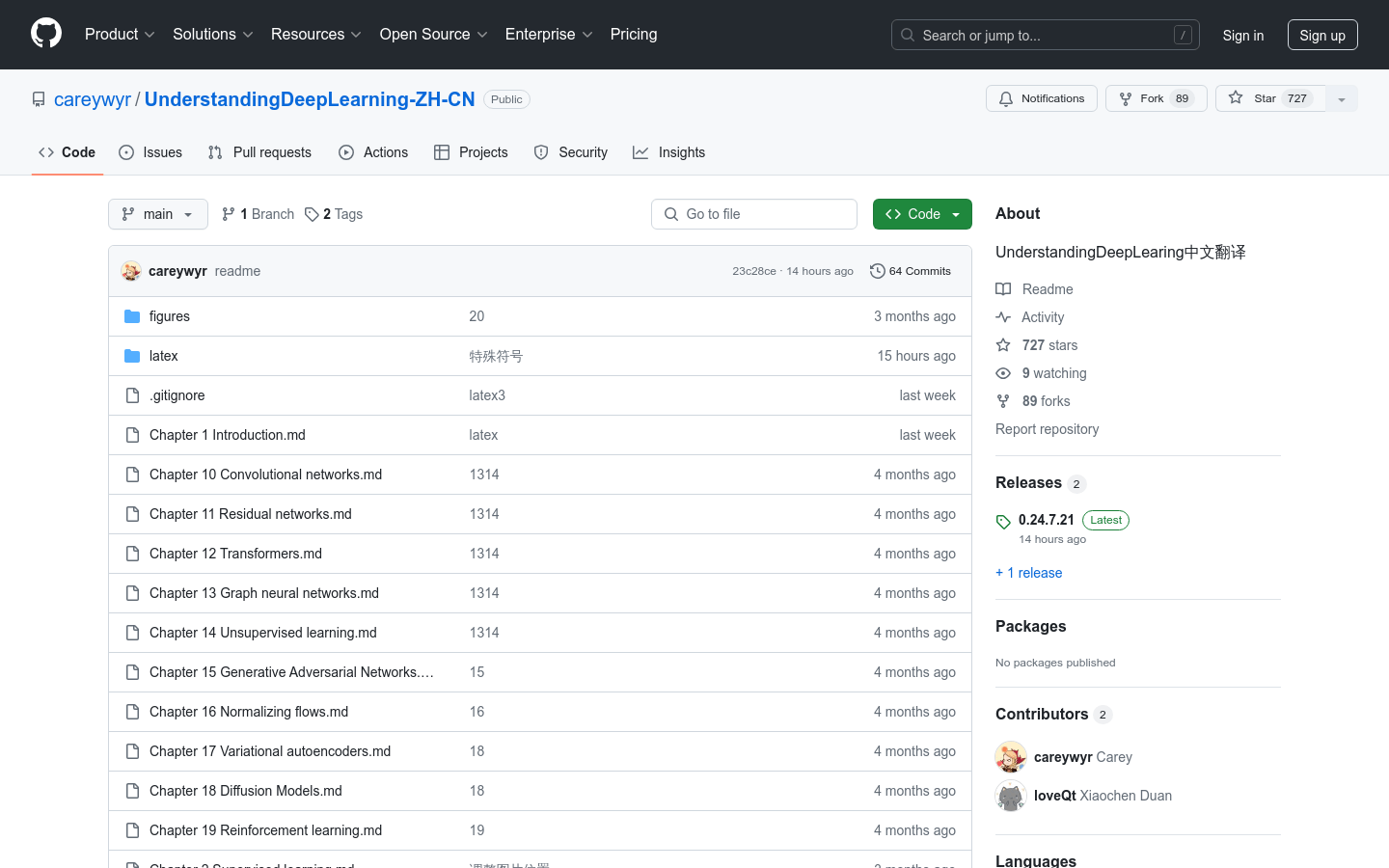Open the 64 Commits history link
This screenshot has width=1389, height=868.
(911, 271)
